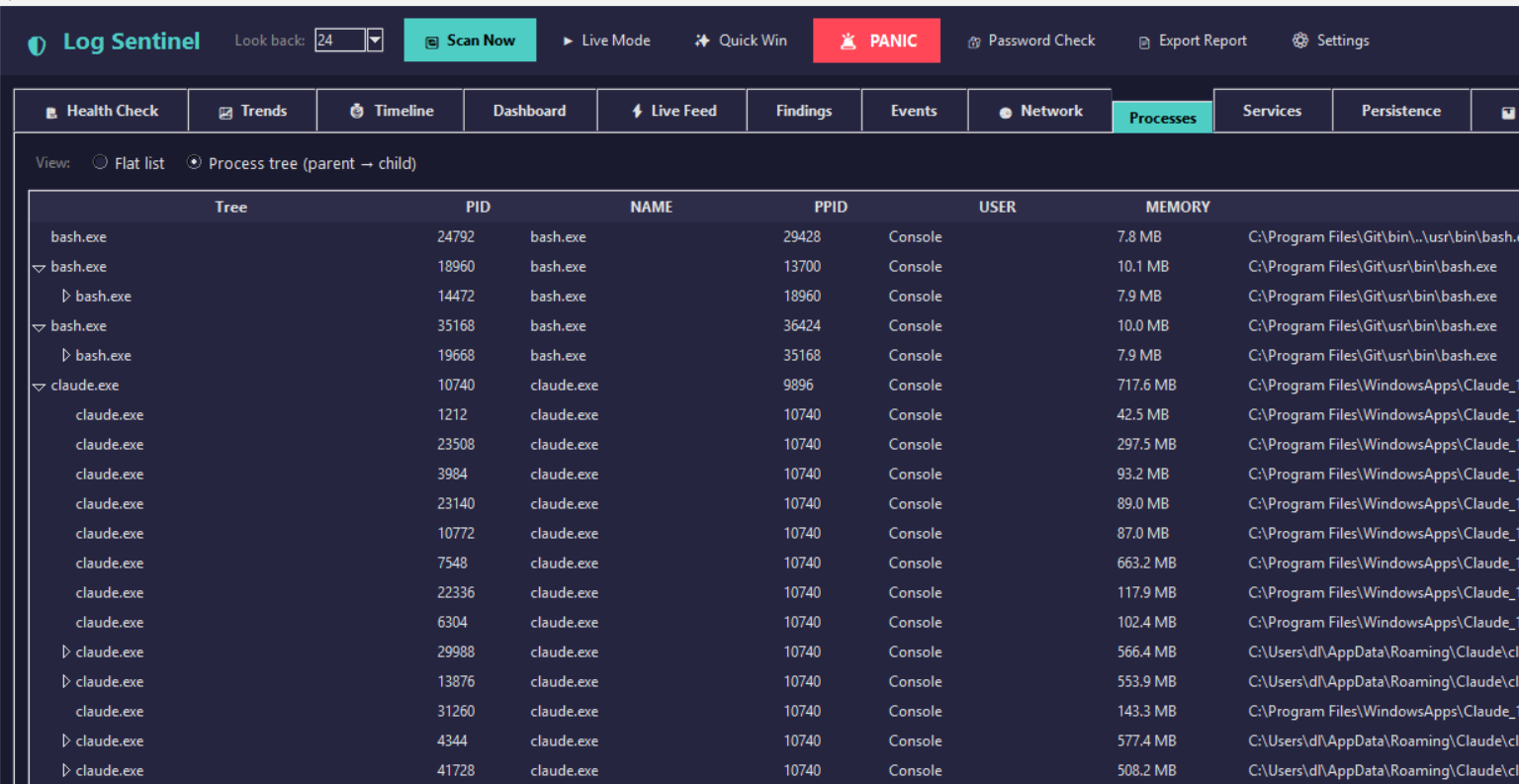
Task: Sort by the PPID column header
Action: pos(831,207)
